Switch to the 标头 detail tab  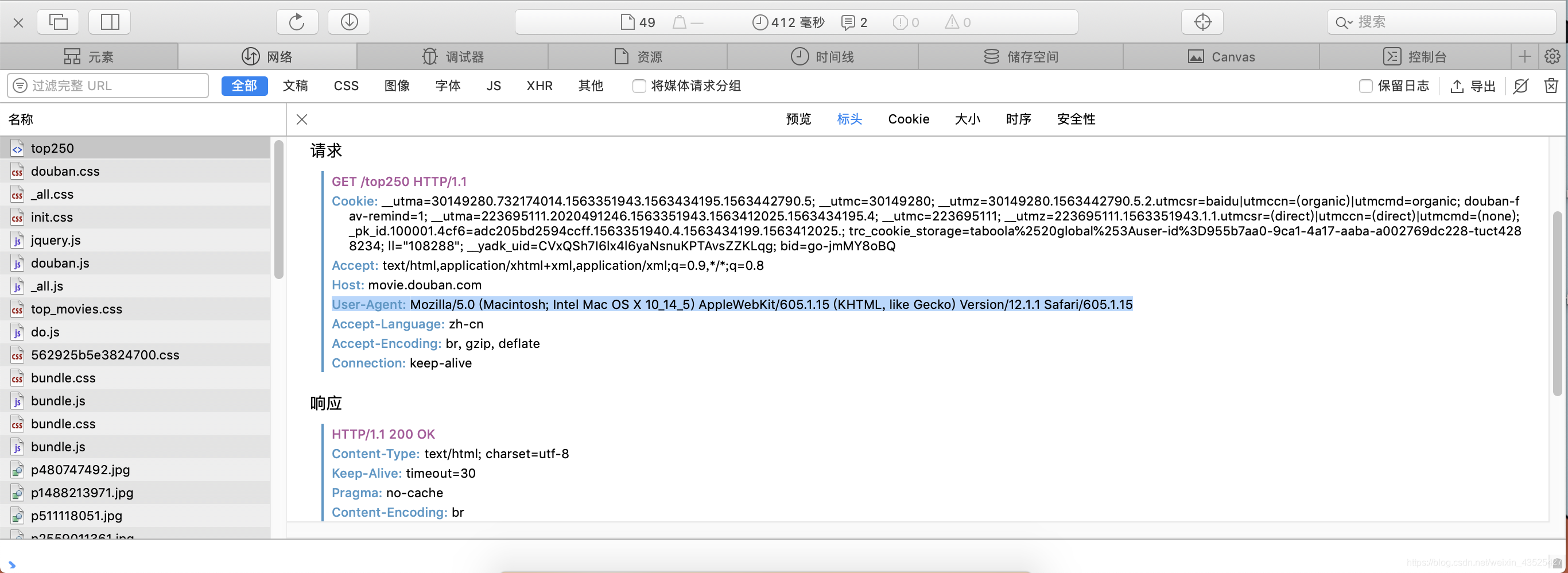849,119
